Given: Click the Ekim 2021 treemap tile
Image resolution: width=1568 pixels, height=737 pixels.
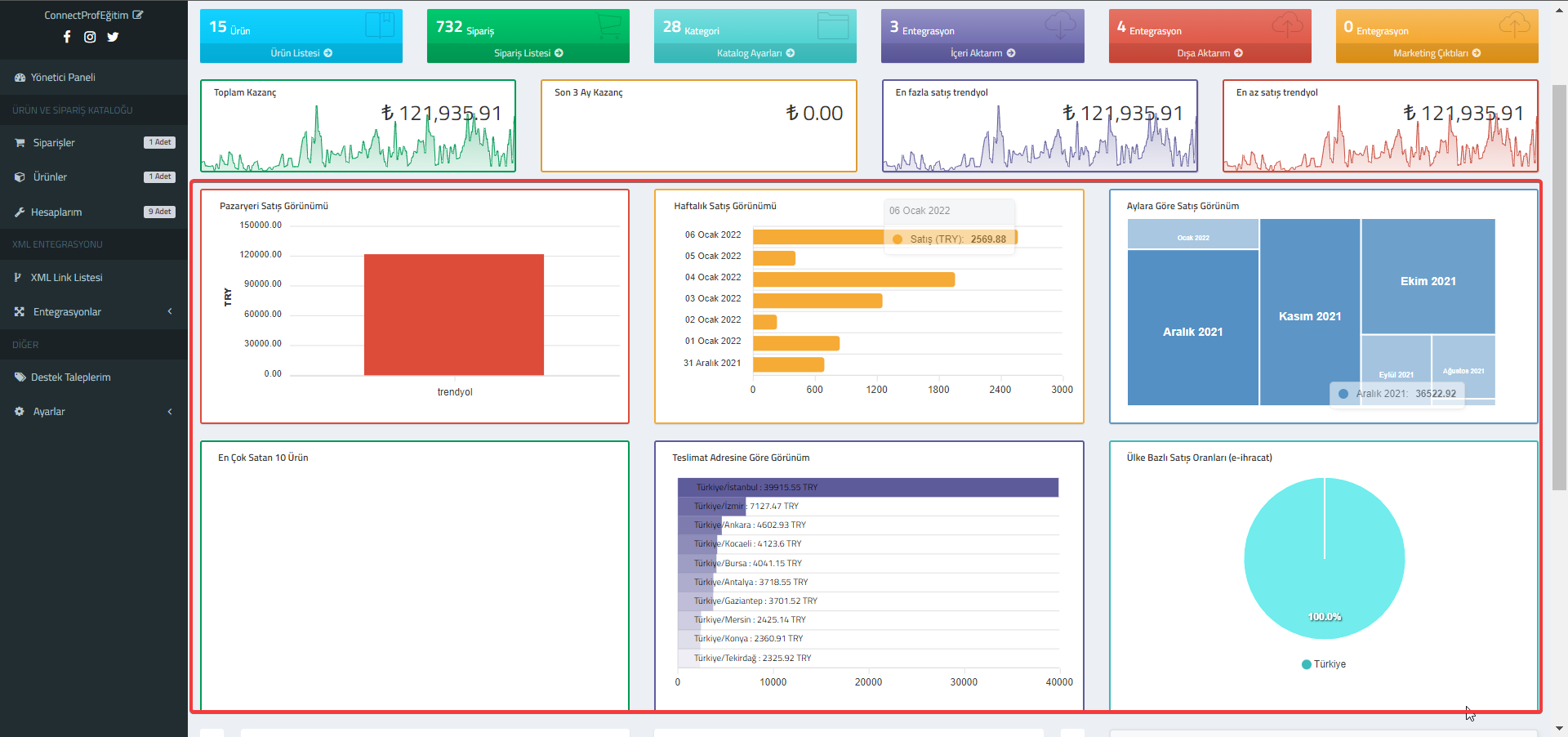Looking at the screenshot, I should 1428,276.
